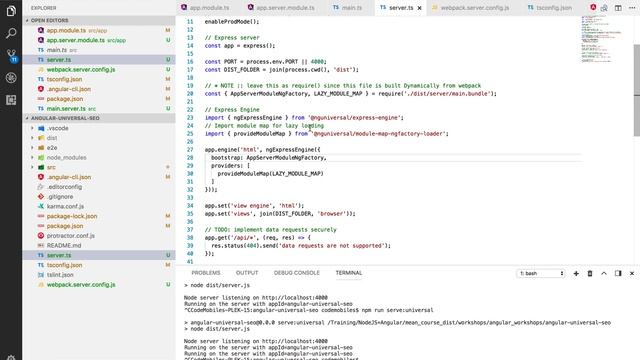Open the Extensions view in activity bar
The width and height of the screenshot is (640, 360).
[x=11, y=100]
